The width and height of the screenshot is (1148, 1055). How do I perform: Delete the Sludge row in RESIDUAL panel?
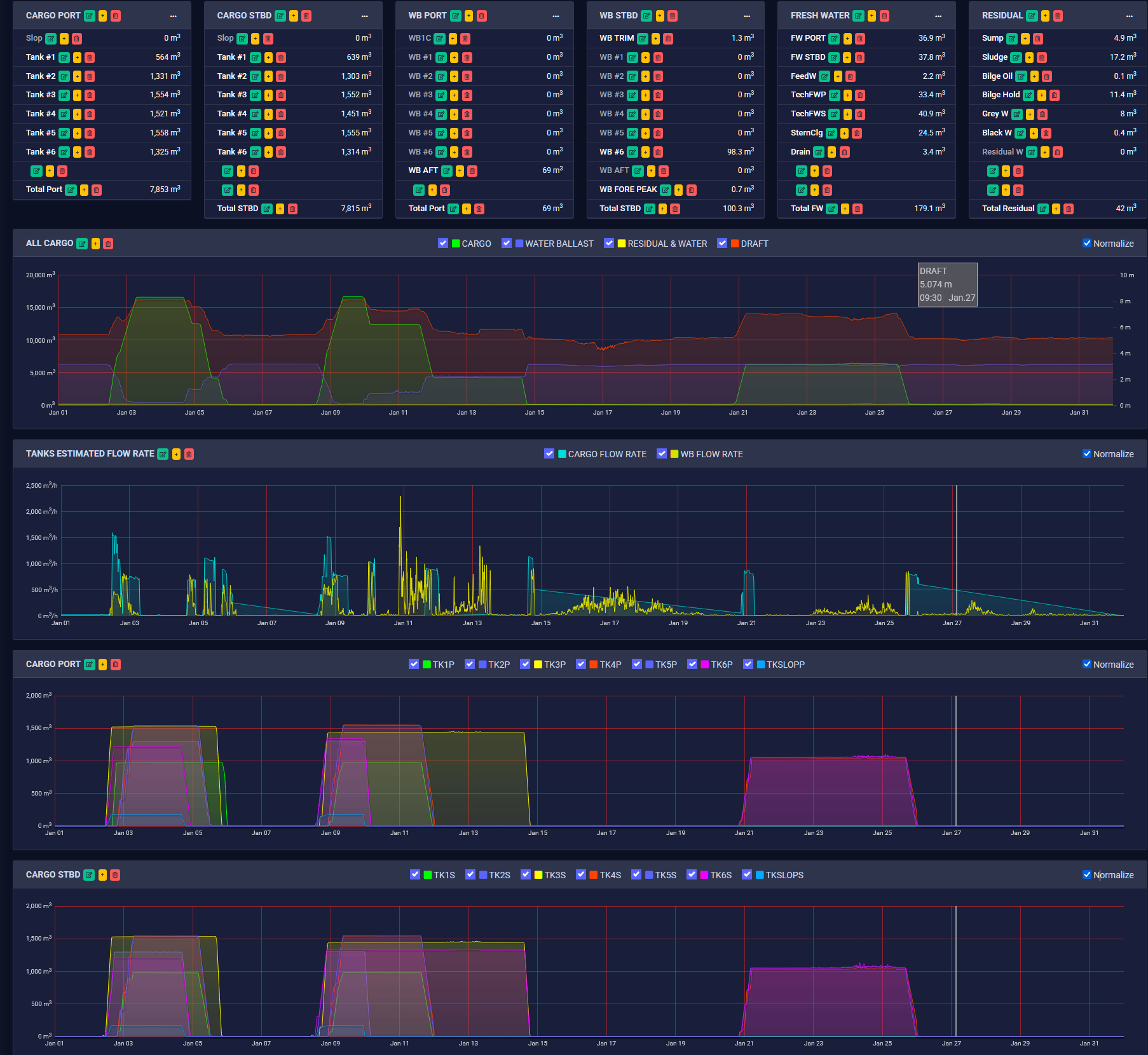(x=1042, y=57)
